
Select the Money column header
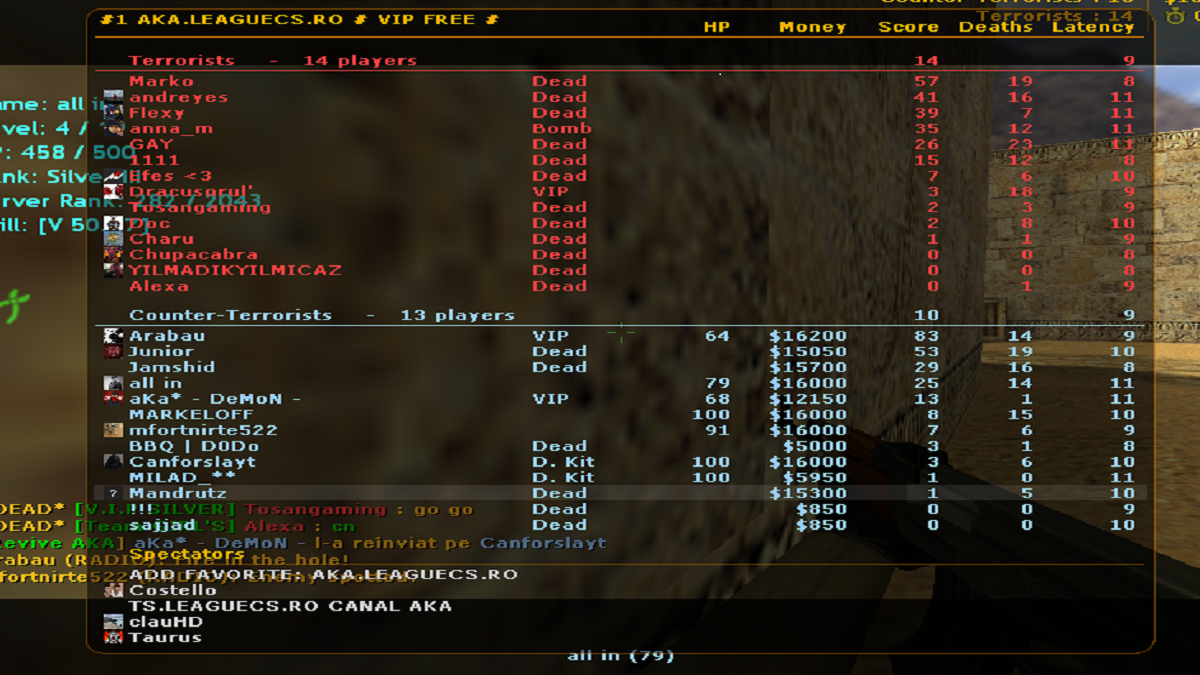[x=813, y=27]
